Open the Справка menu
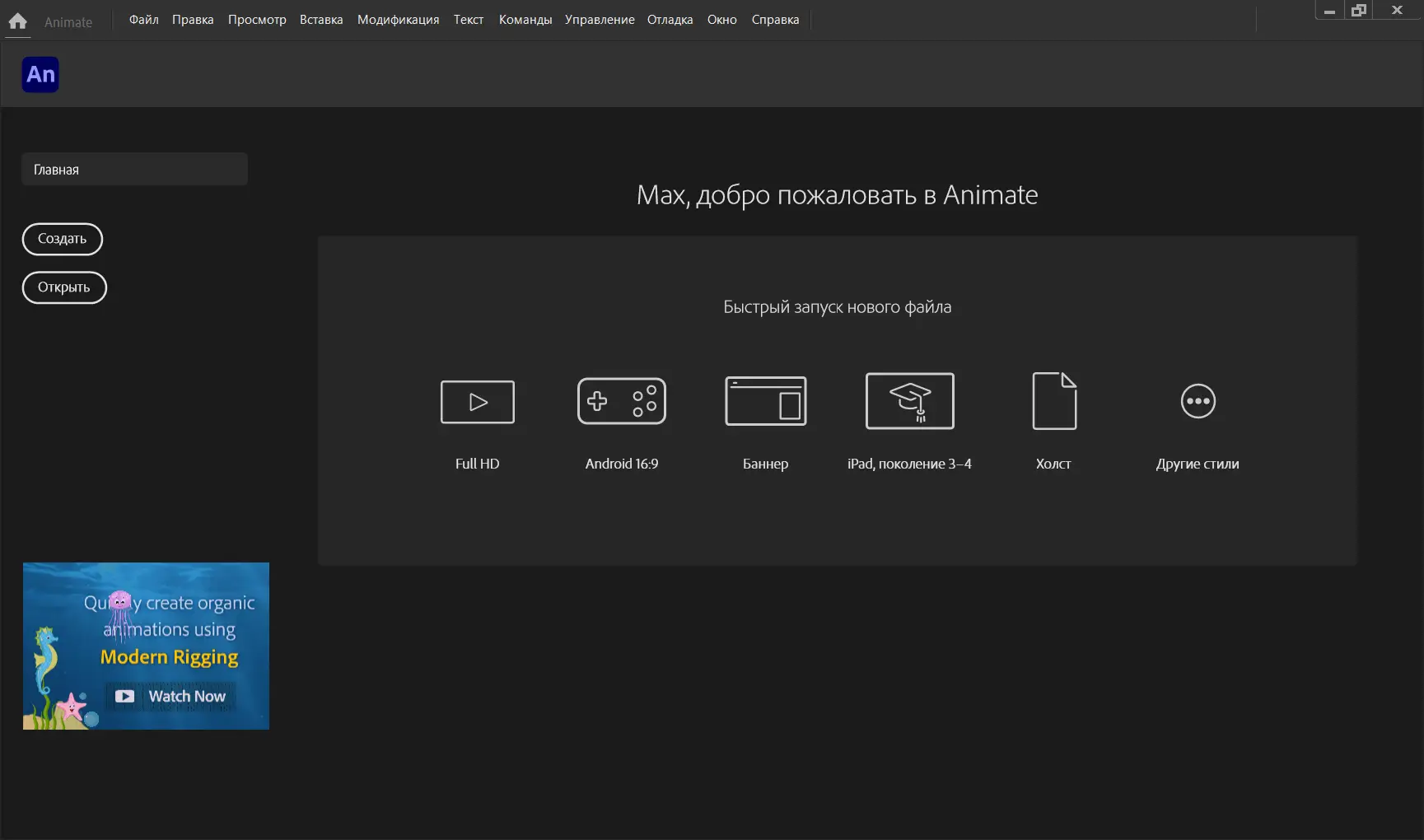This screenshot has height=840, width=1424. 775,20
